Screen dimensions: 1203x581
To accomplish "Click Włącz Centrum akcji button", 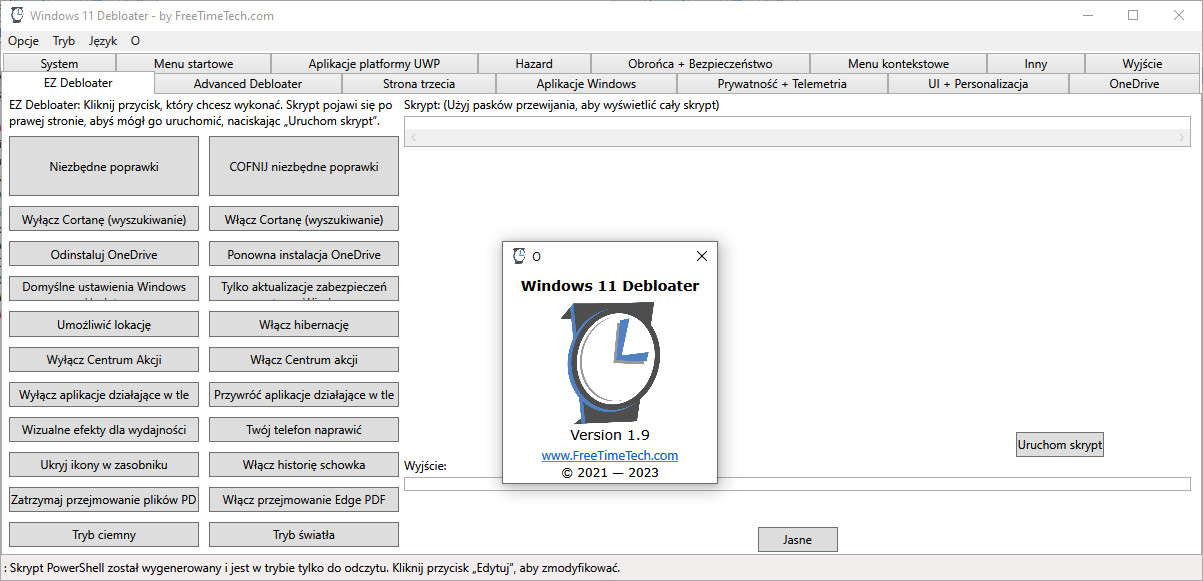I will point(304,359).
